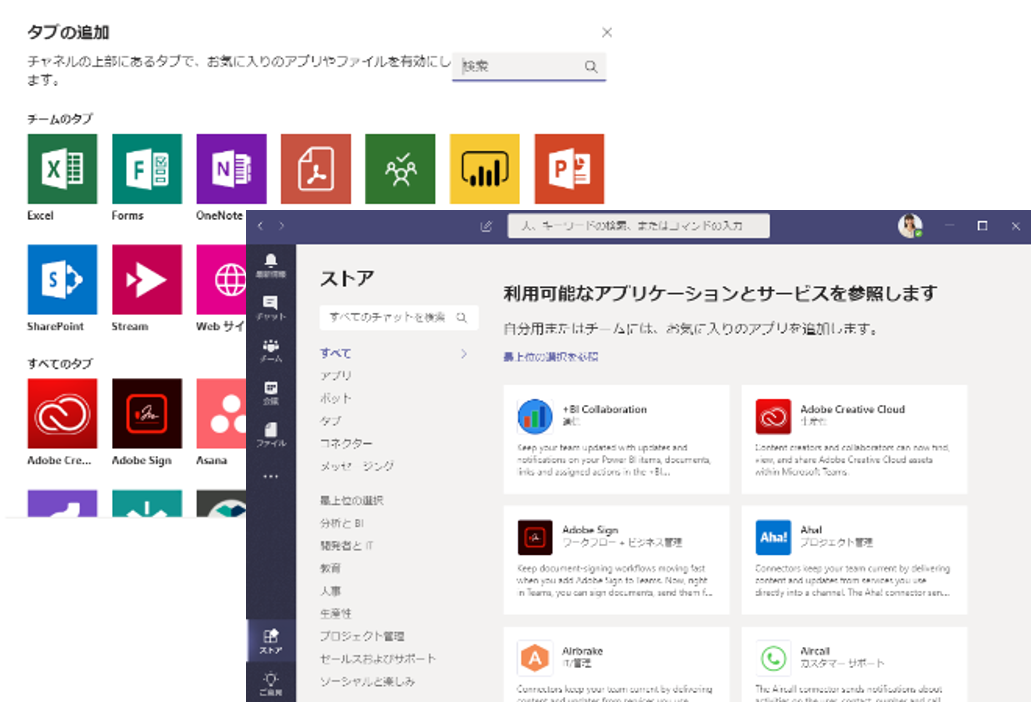This screenshot has width=1031, height=702.
Task: Choose the プロジェクト管理 category
Action: pyautogui.click(x=362, y=636)
